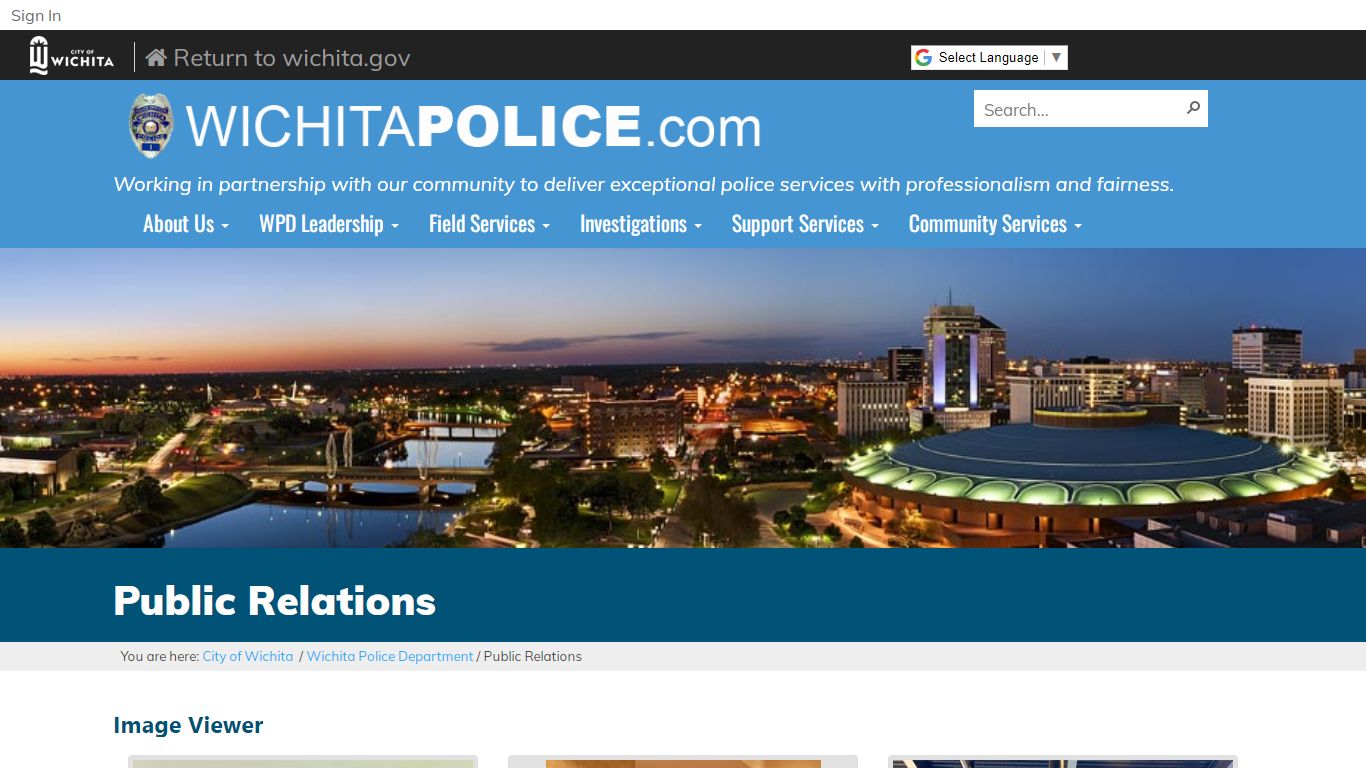The height and width of the screenshot is (768, 1366).
Task: Click the department mission tagline text
Action: [x=644, y=184]
